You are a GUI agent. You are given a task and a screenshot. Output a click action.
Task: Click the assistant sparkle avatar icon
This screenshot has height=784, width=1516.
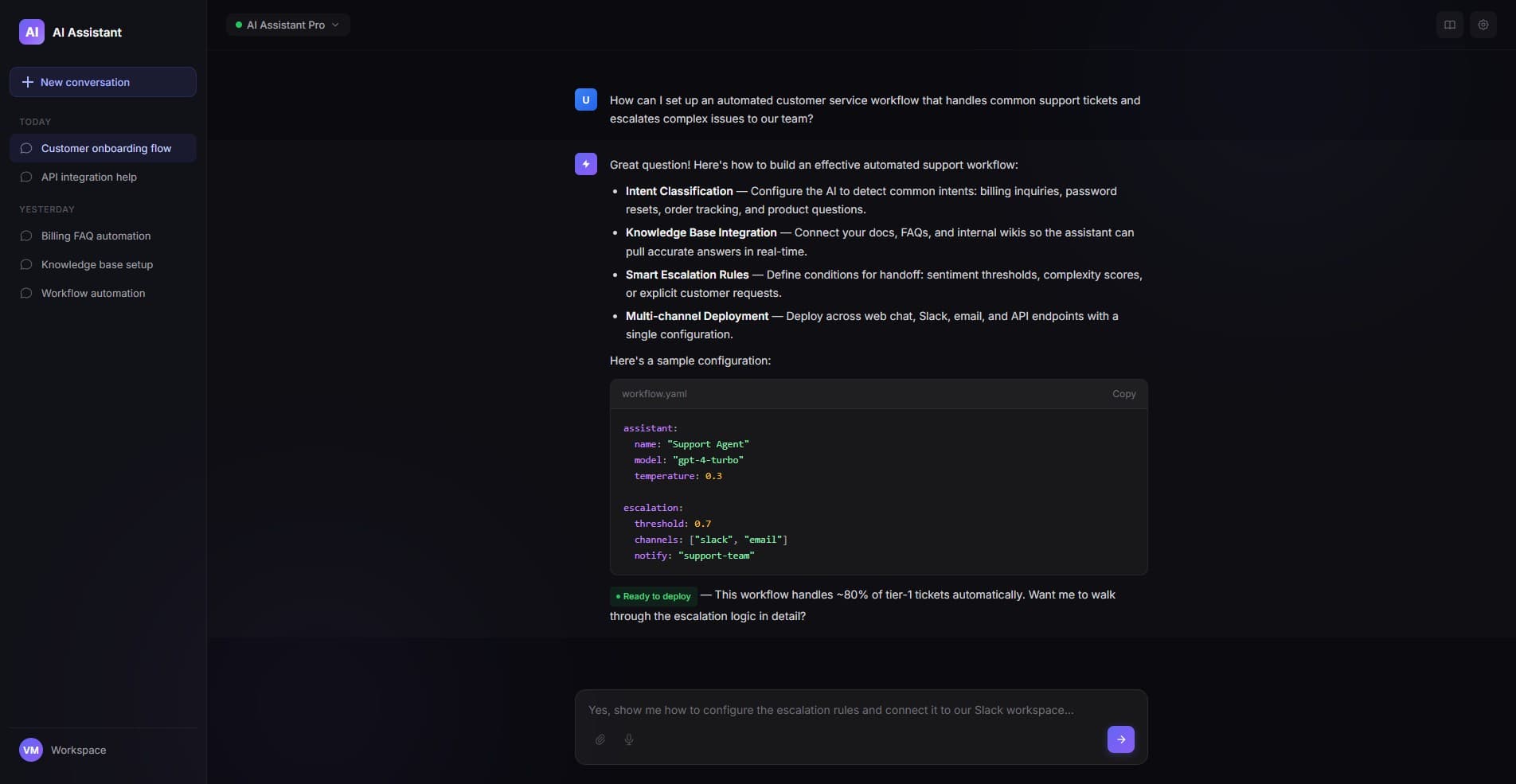click(x=586, y=164)
